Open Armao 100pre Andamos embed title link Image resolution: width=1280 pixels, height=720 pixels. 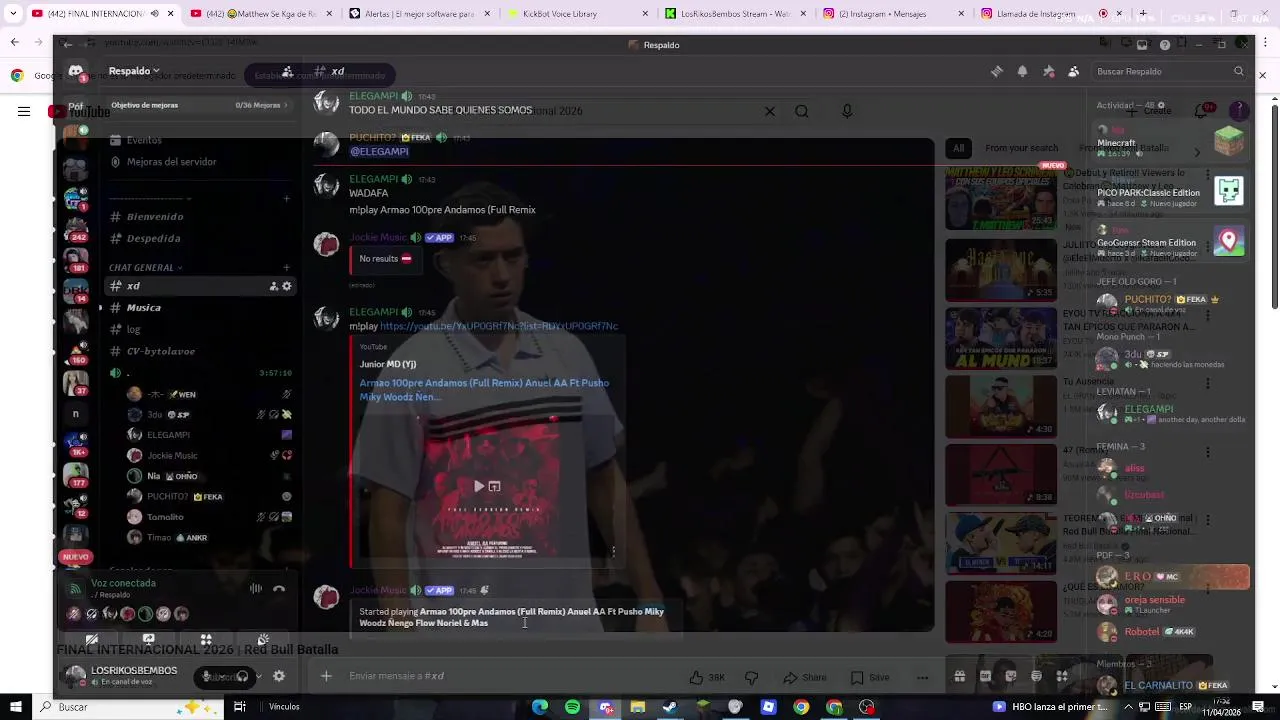pyautogui.click(x=484, y=390)
